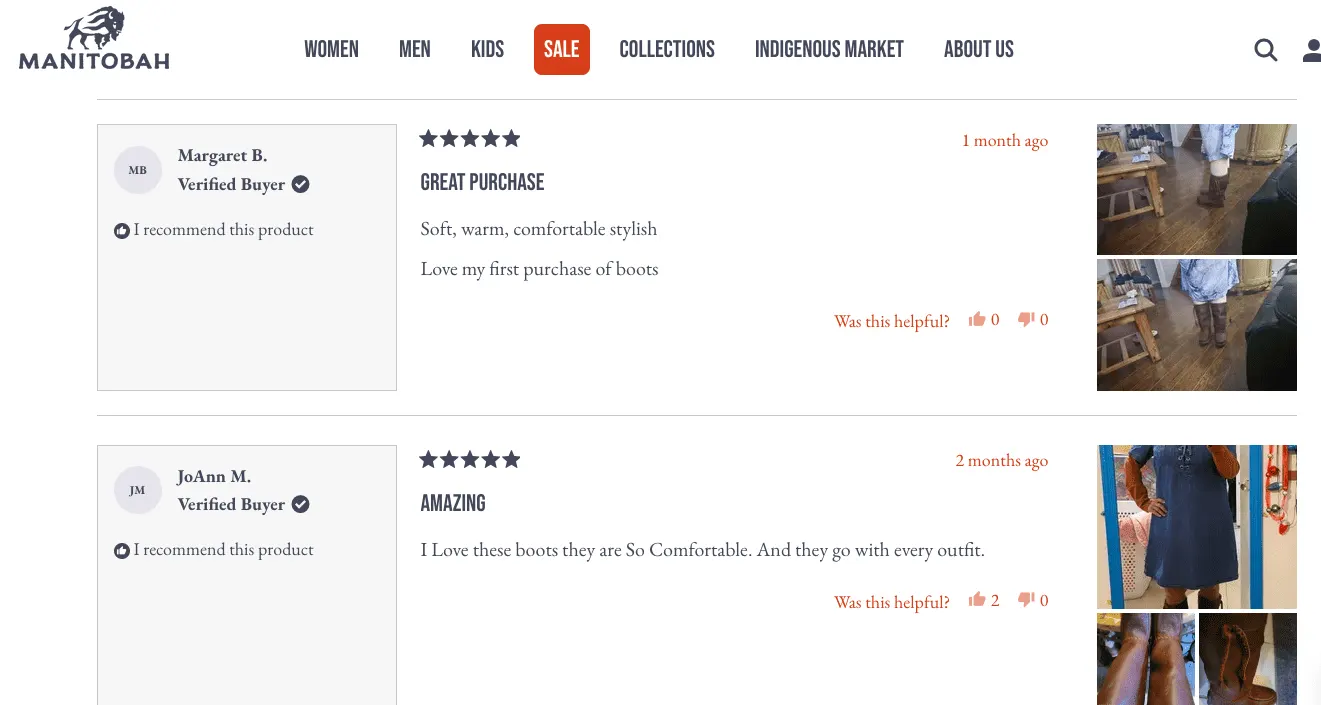Click the account profile icon
Viewport: 1321px width, 705px height.
pos(1311,49)
